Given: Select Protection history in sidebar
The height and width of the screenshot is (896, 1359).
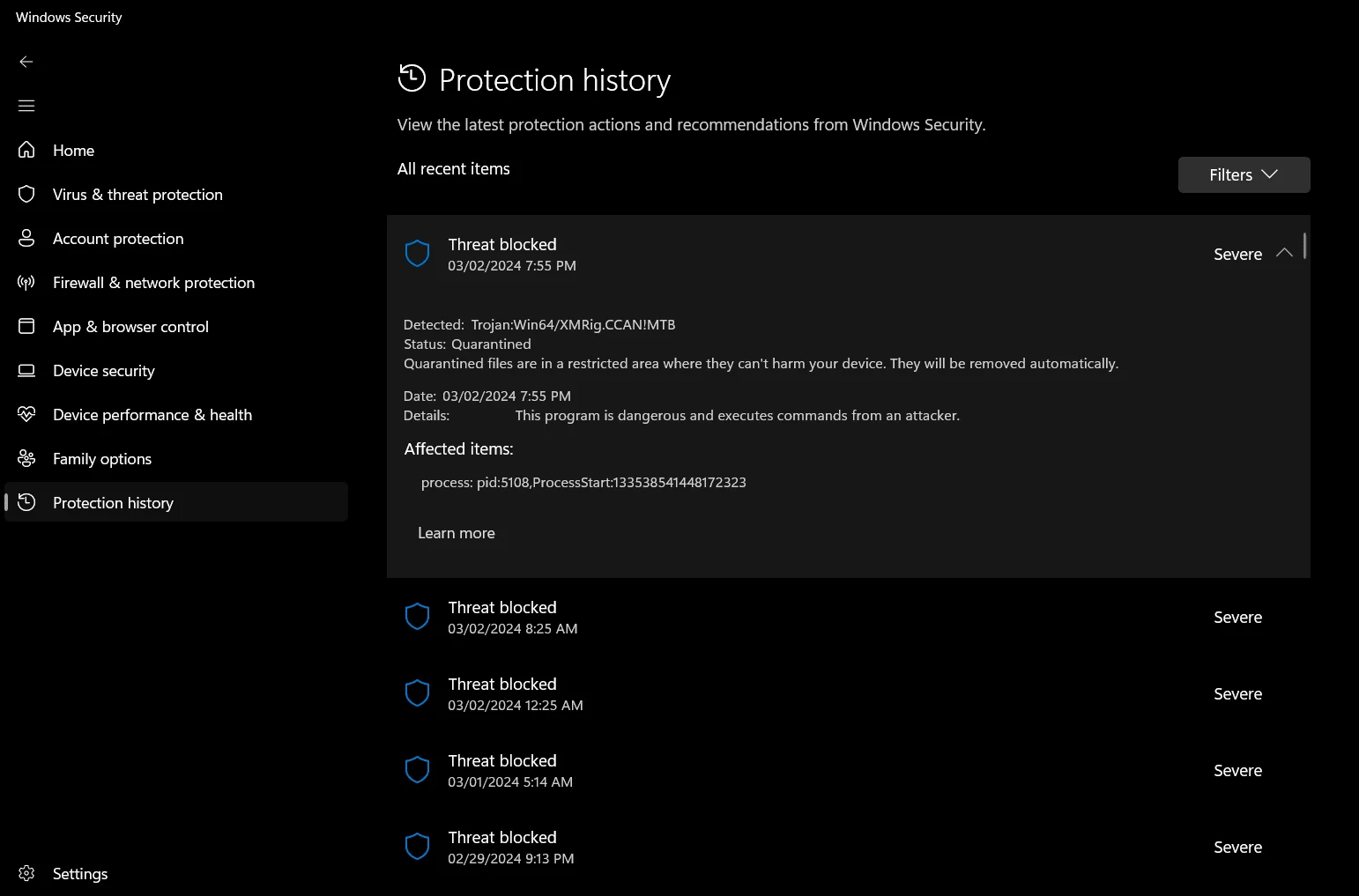Looking at the screenshot, I should (176, 502).
